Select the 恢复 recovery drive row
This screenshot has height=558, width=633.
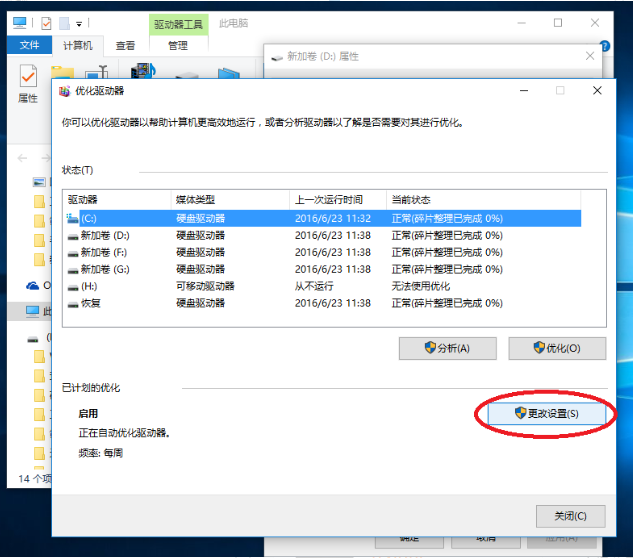tap(324, 303)
